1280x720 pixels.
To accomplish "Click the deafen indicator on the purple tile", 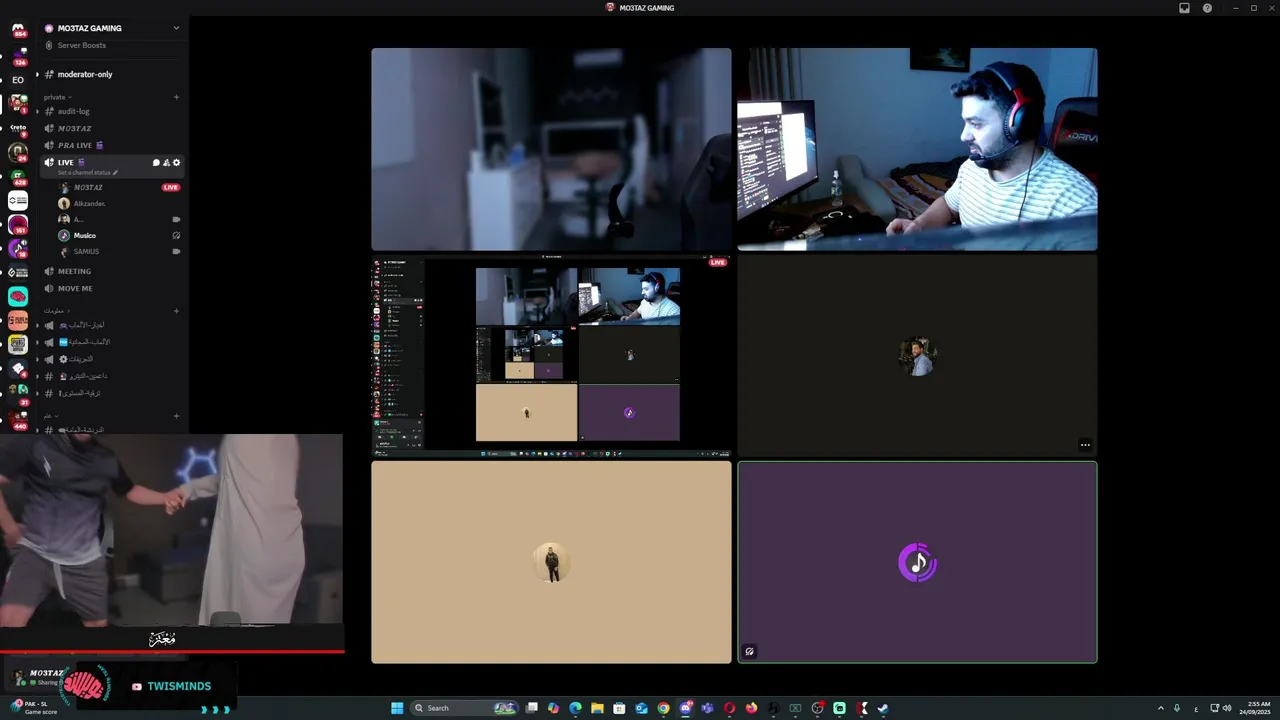I will click(750, 652).
